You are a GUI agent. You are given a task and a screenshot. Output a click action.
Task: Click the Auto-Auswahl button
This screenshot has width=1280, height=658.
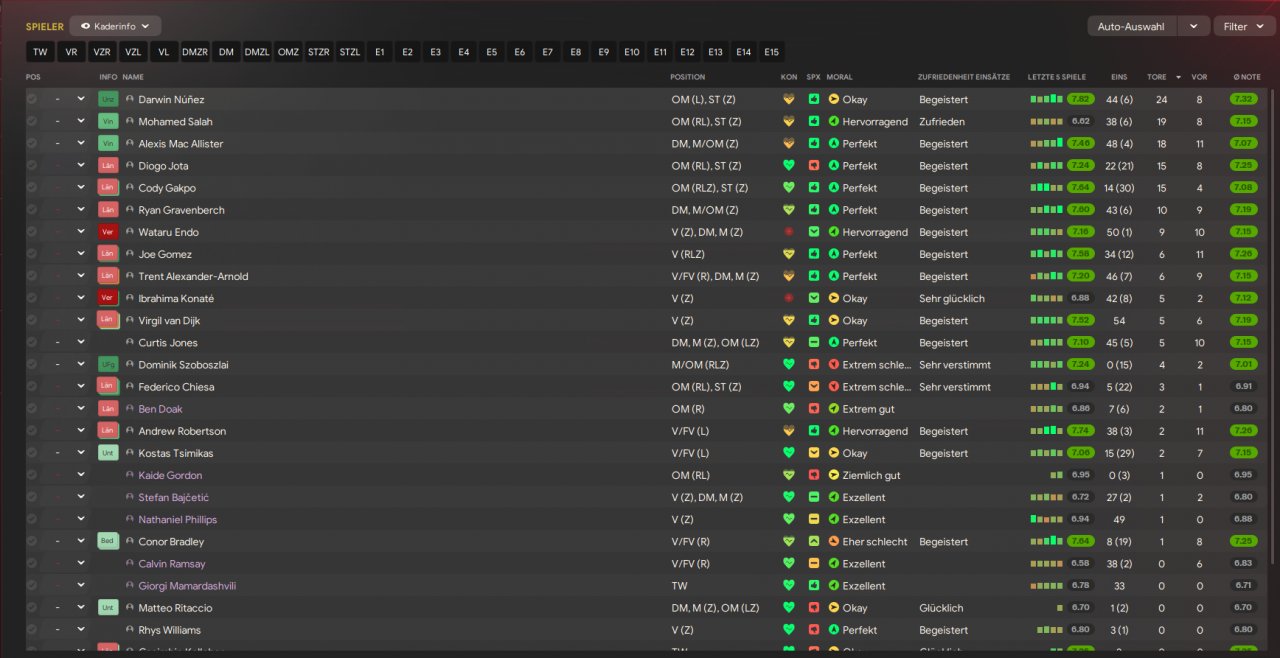(1132, 27)
